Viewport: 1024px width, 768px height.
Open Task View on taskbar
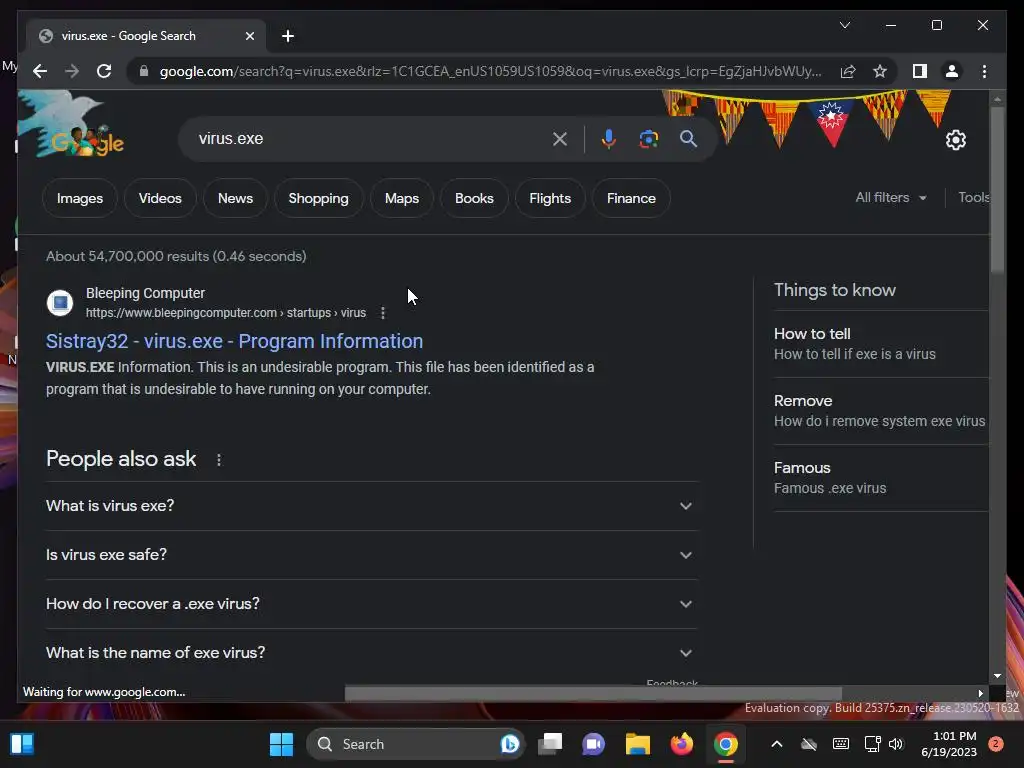pos(550,744)
